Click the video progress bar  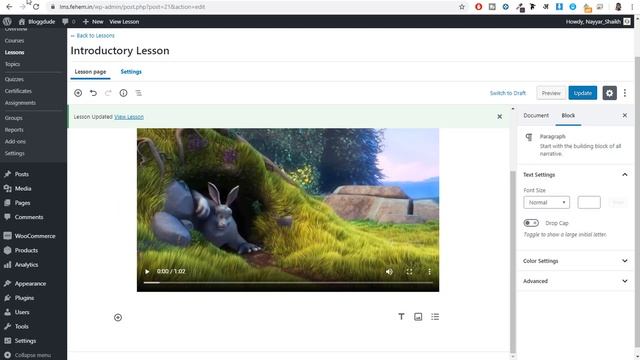(x=288, y=282)
